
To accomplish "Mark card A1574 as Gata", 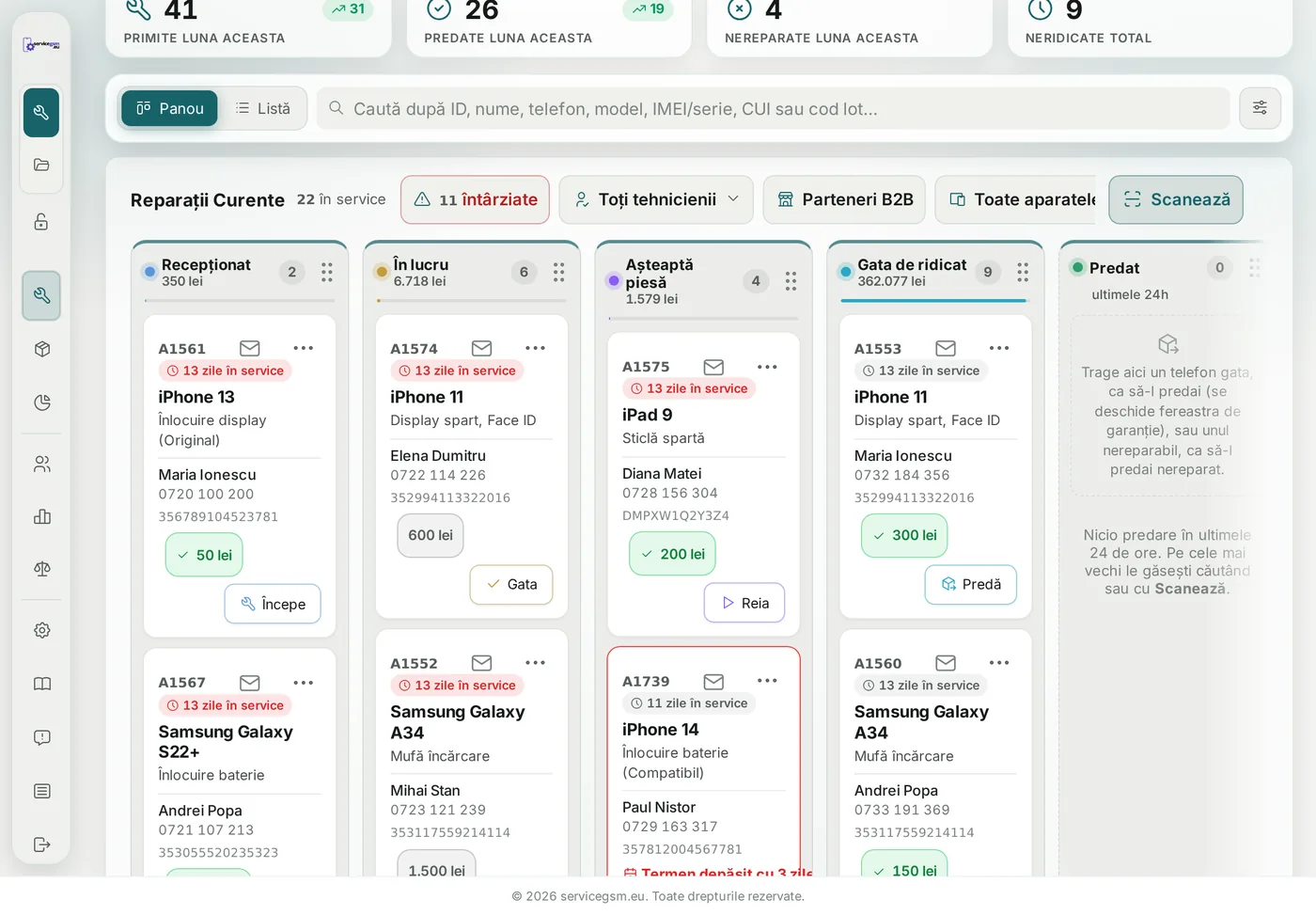I will pos(511,584).
